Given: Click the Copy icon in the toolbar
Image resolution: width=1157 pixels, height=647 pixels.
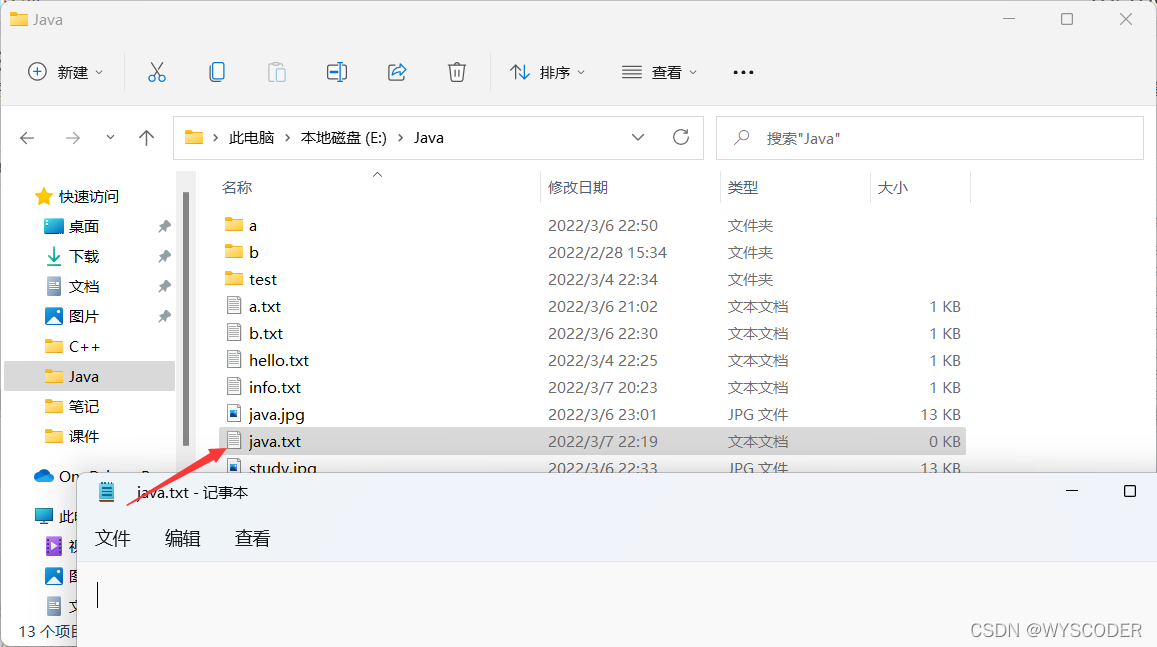Looking at the screenshot, I should click(x=217, y=71).
